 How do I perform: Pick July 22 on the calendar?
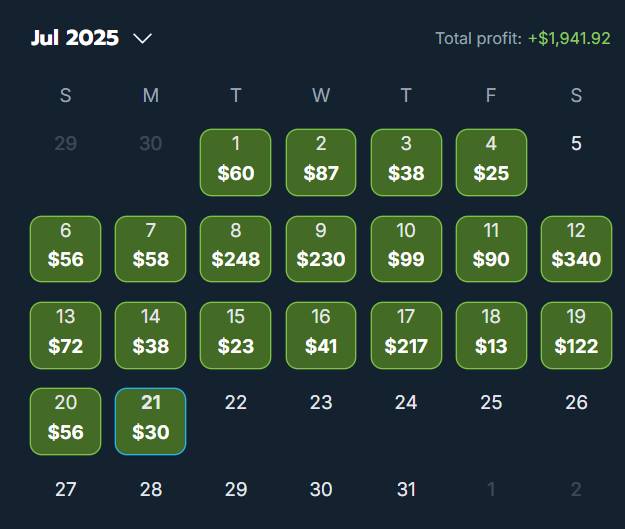coord(236,402)
